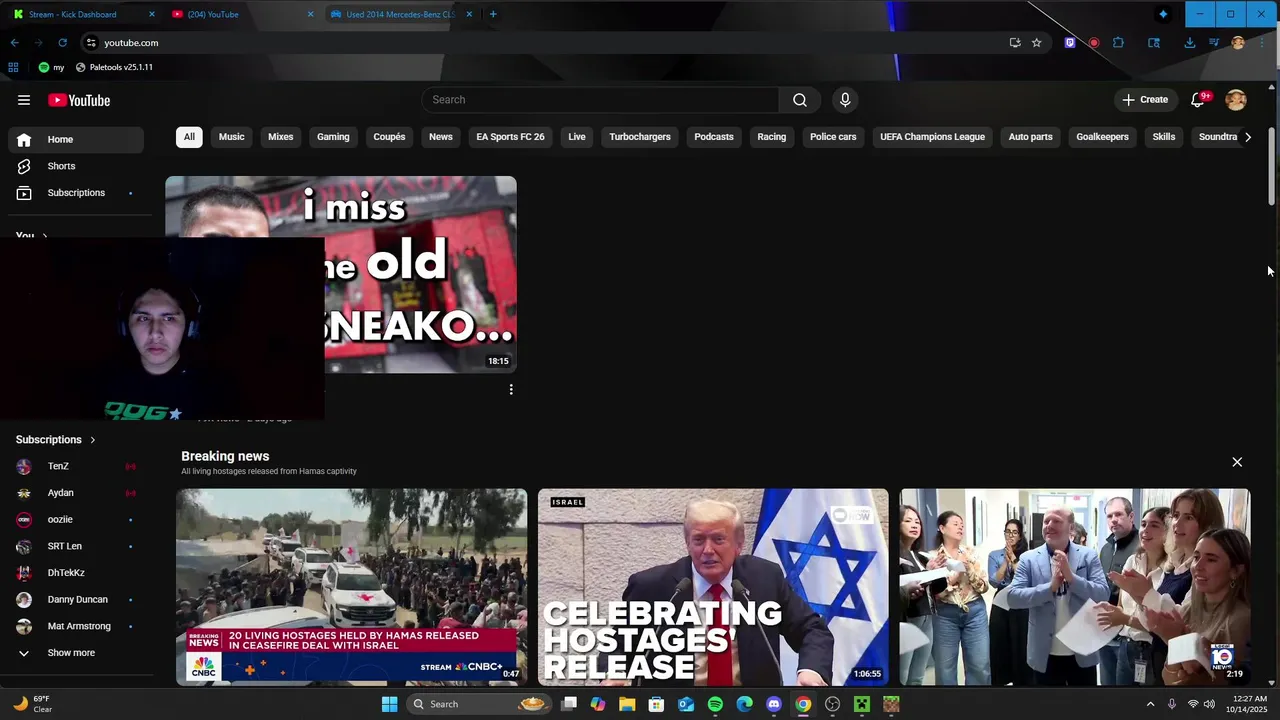The image size is (1280, 720).
Task: Open the browser Downloads icon
Action: pos(1189,43)
